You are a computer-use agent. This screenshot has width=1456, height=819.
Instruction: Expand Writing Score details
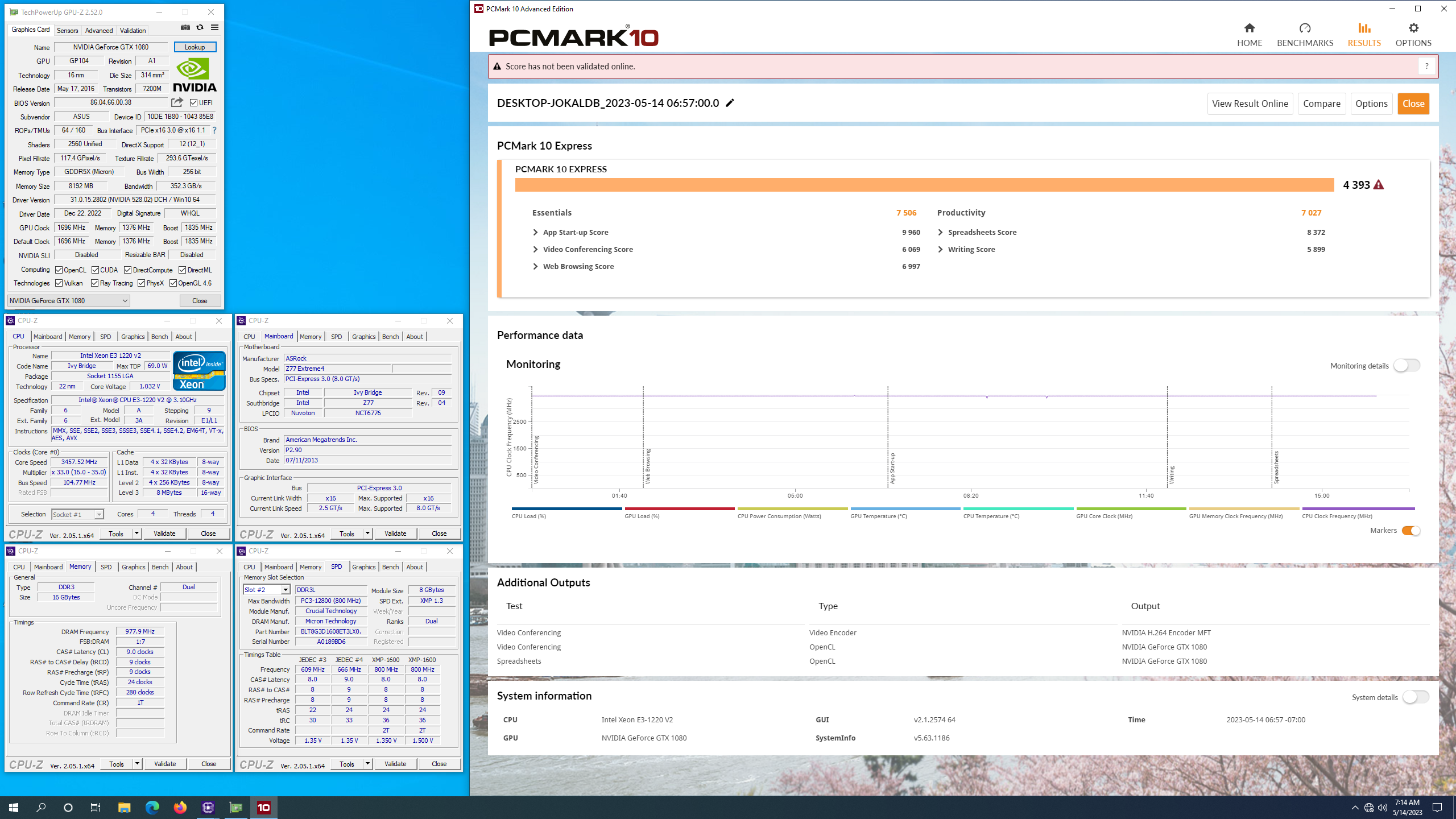tap(940, 250)
